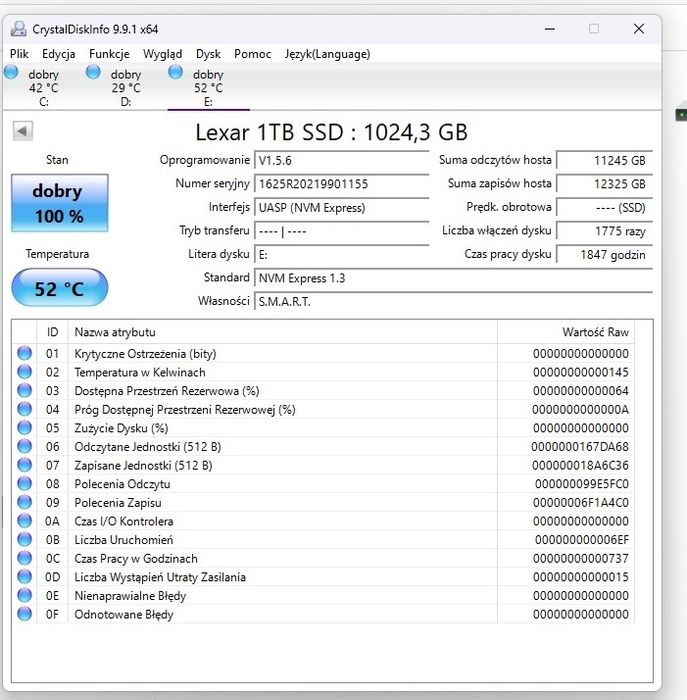687x700 pixels.
Task: Click power-on count value 1775 razy
Action: tap(604, 231)
